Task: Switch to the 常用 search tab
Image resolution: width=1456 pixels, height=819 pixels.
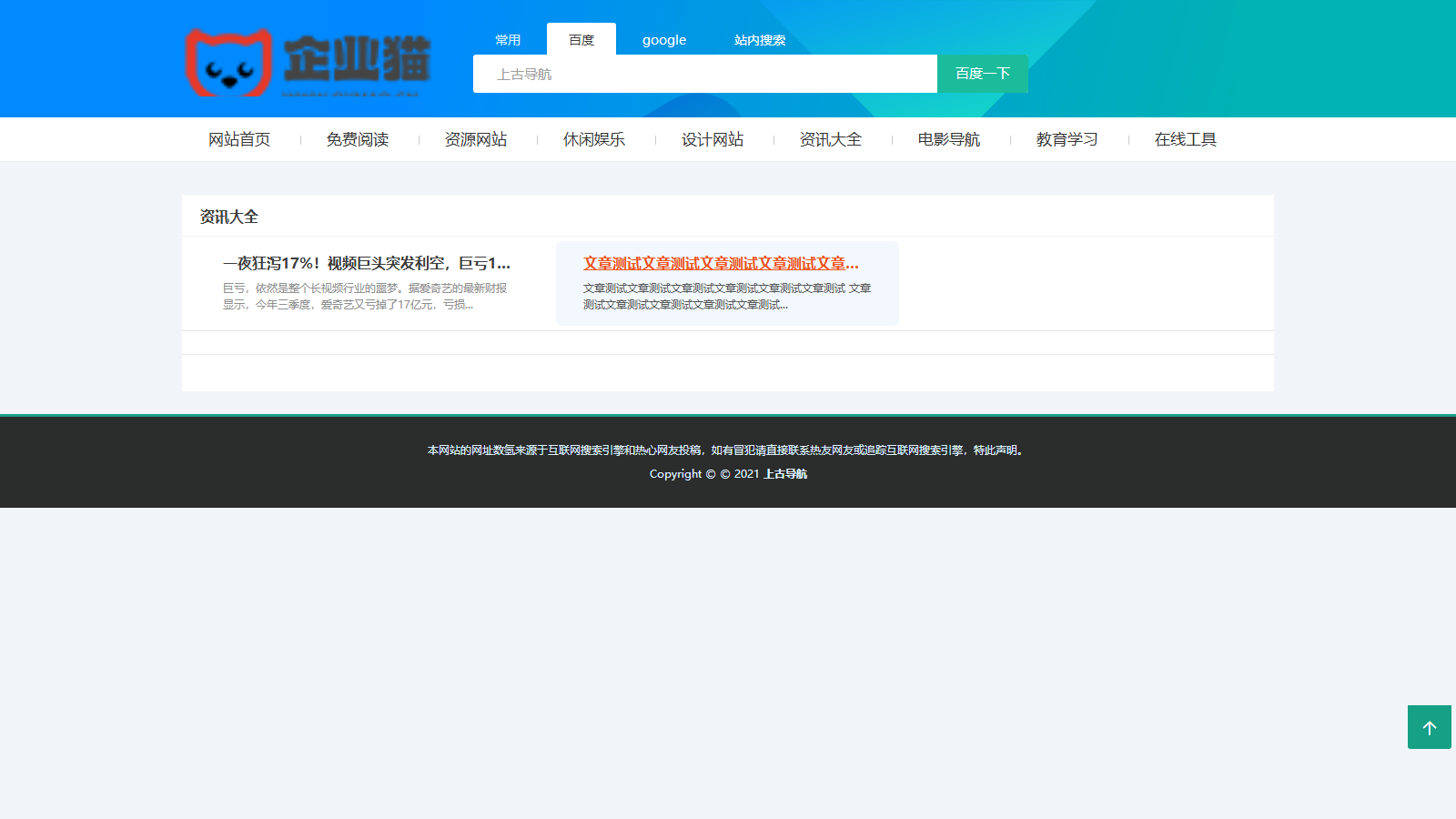Action: (508, 40)
